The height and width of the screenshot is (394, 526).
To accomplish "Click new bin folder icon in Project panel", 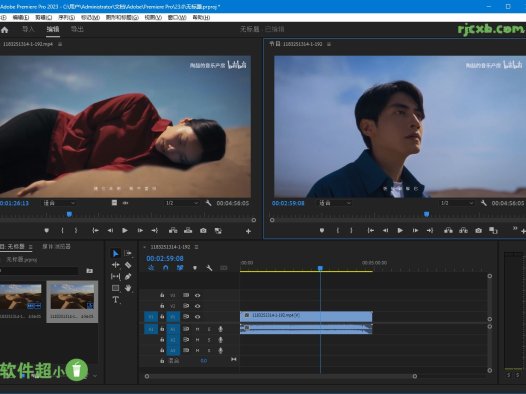I will pyautogui.click(x=90, y=270).
